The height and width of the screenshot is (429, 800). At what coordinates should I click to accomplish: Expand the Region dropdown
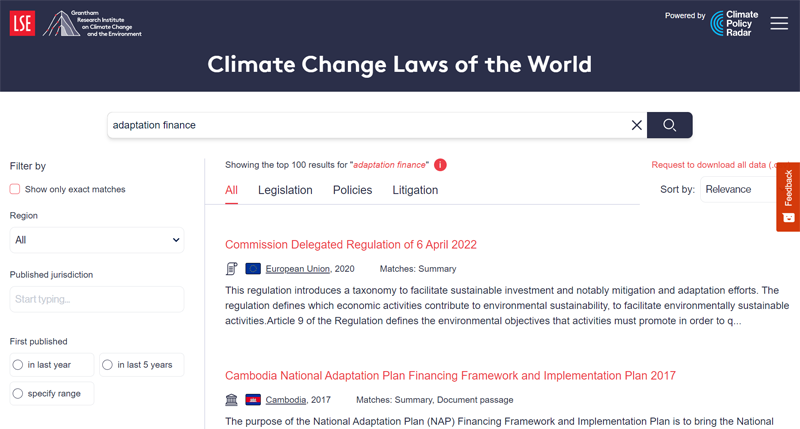97,240
